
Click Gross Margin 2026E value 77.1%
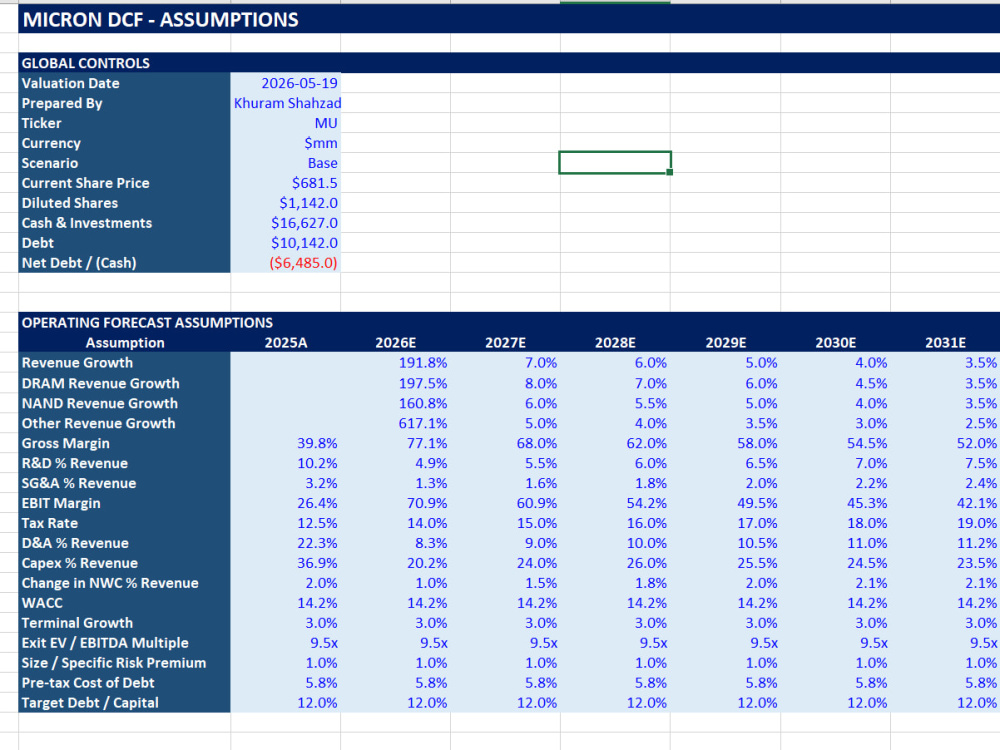(x=427, y=443)
